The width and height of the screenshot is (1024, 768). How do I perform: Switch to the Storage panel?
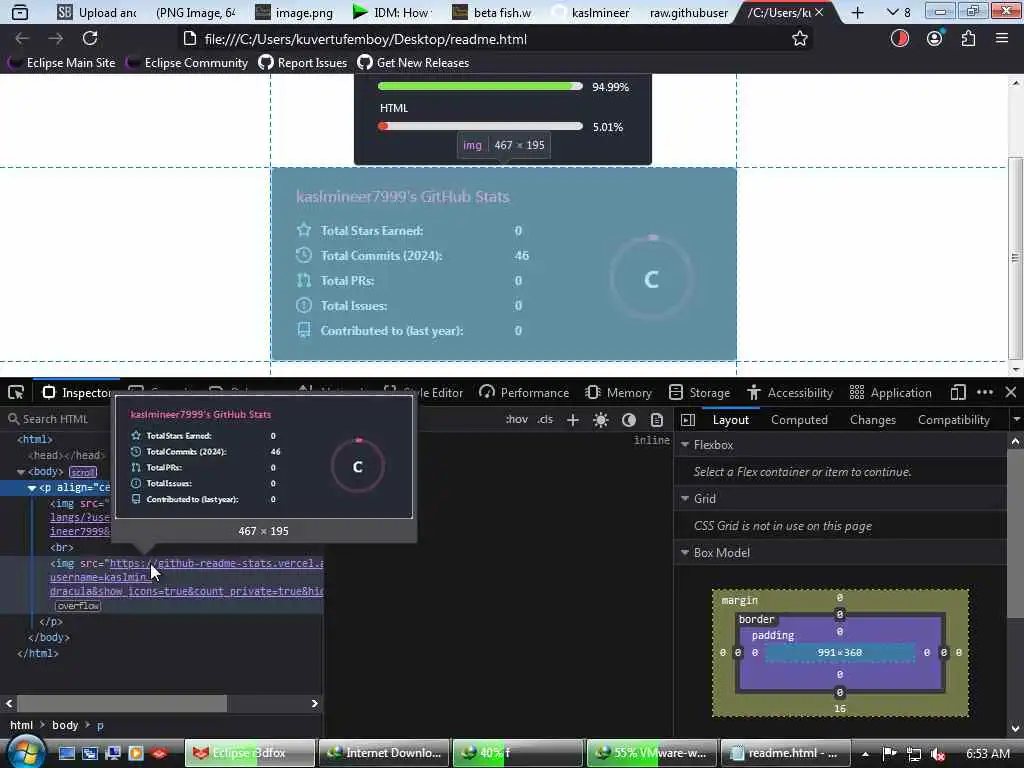click(x=699, y=392)
